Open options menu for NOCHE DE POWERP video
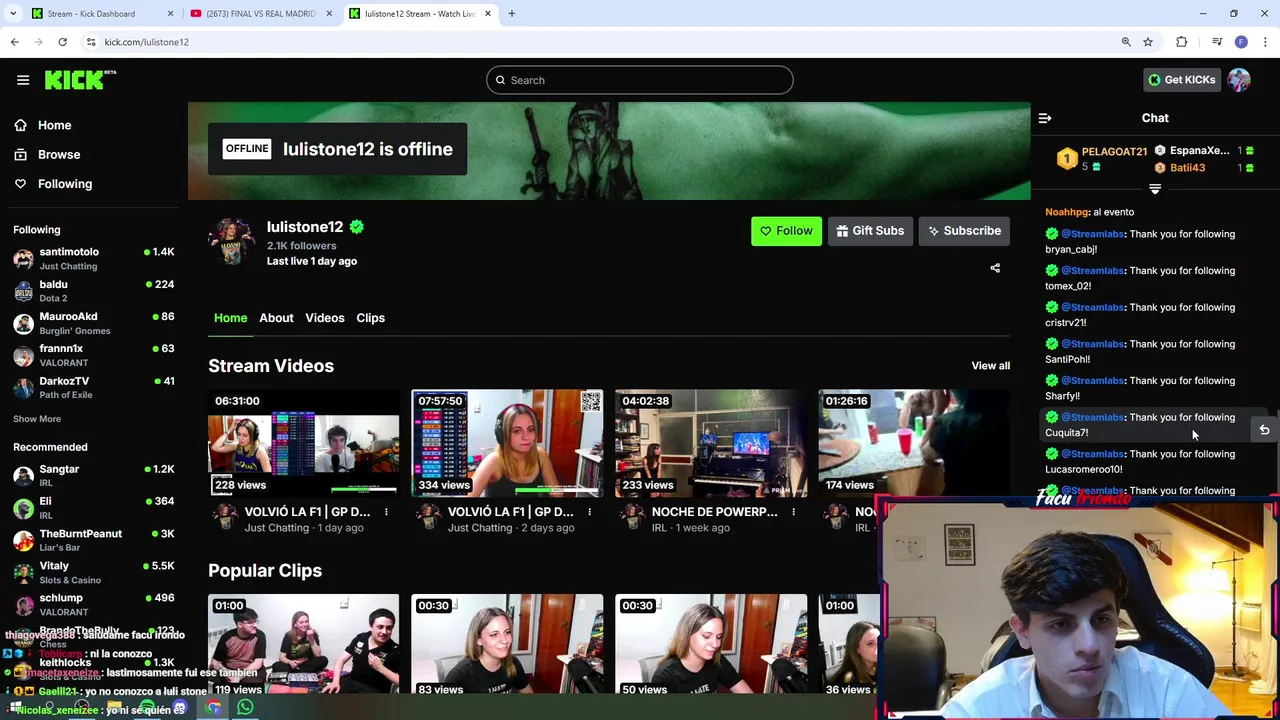The height and width of the screenshot is (720, 1280). click(793, 512)
